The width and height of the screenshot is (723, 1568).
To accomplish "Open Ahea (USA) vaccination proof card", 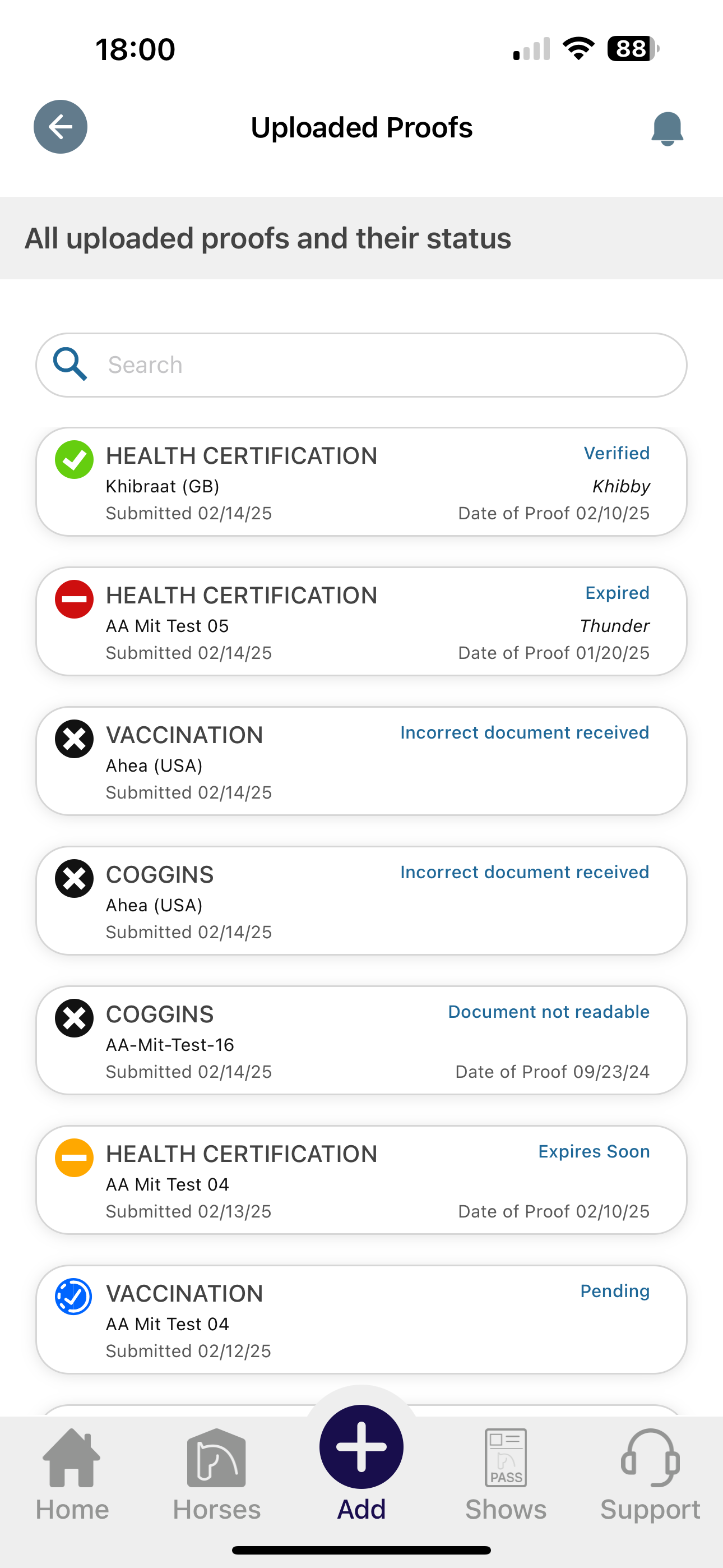I will pos(361,761).
